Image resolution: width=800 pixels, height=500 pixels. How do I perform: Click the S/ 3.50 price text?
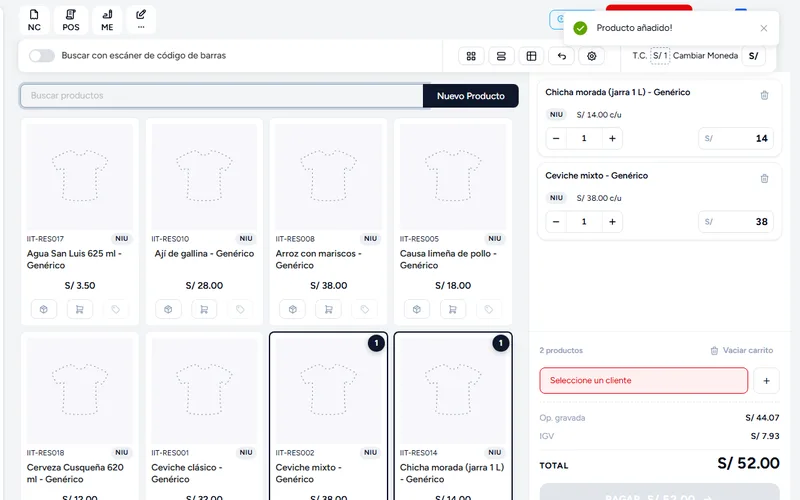point(80,286)
